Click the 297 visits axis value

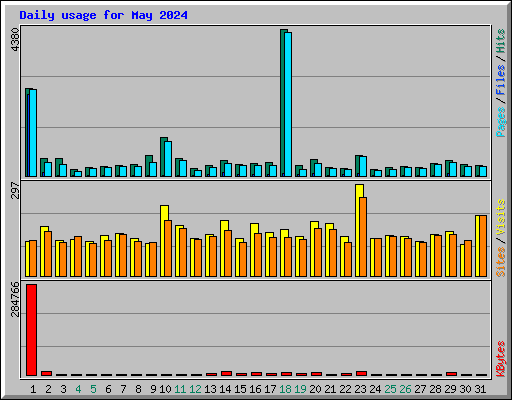pos(16,190)
